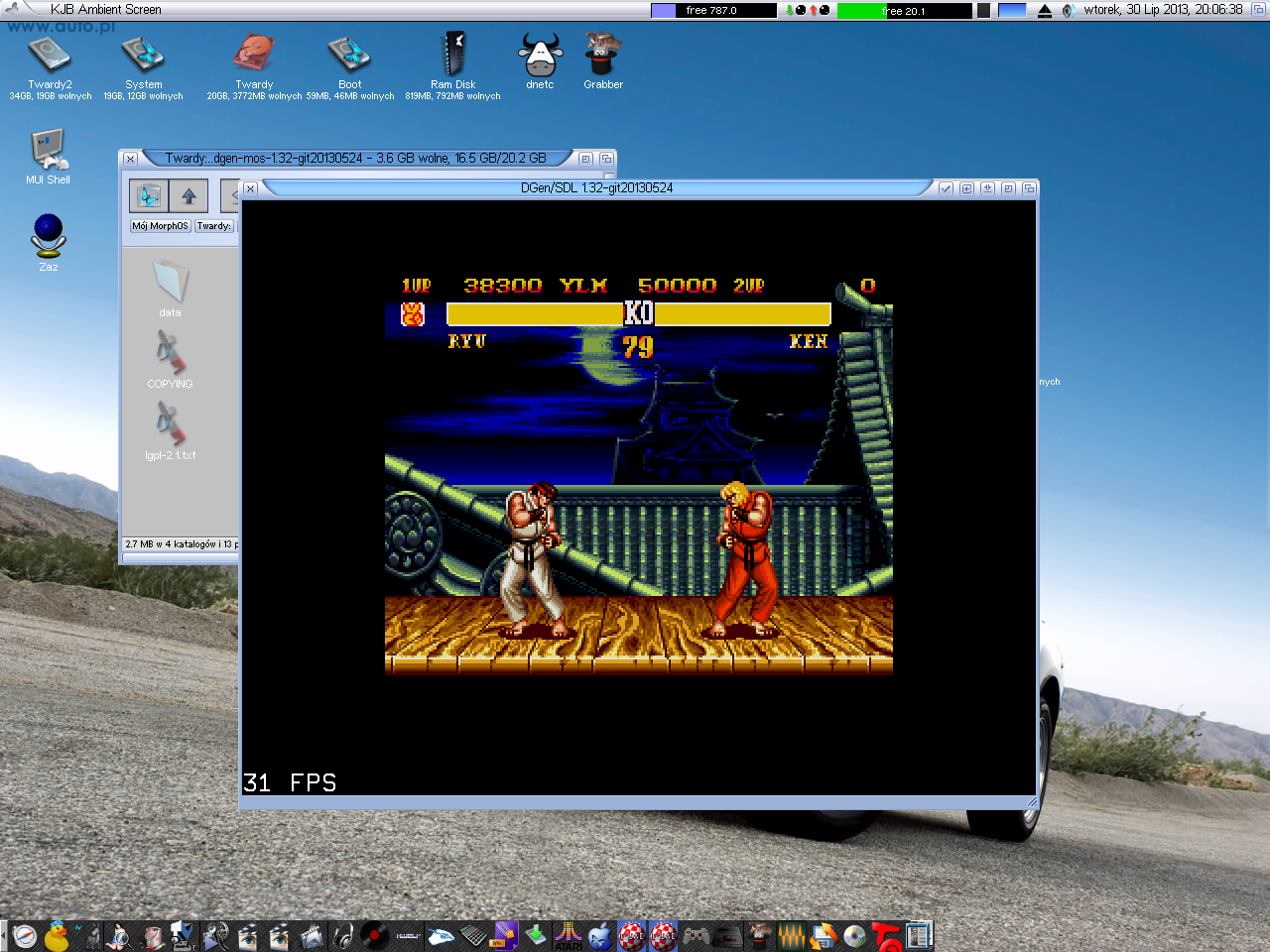Viewport: 1270px width, 952px height.
Task: Launch the green download arrow dock icon
Action: [x=536, y=936]
